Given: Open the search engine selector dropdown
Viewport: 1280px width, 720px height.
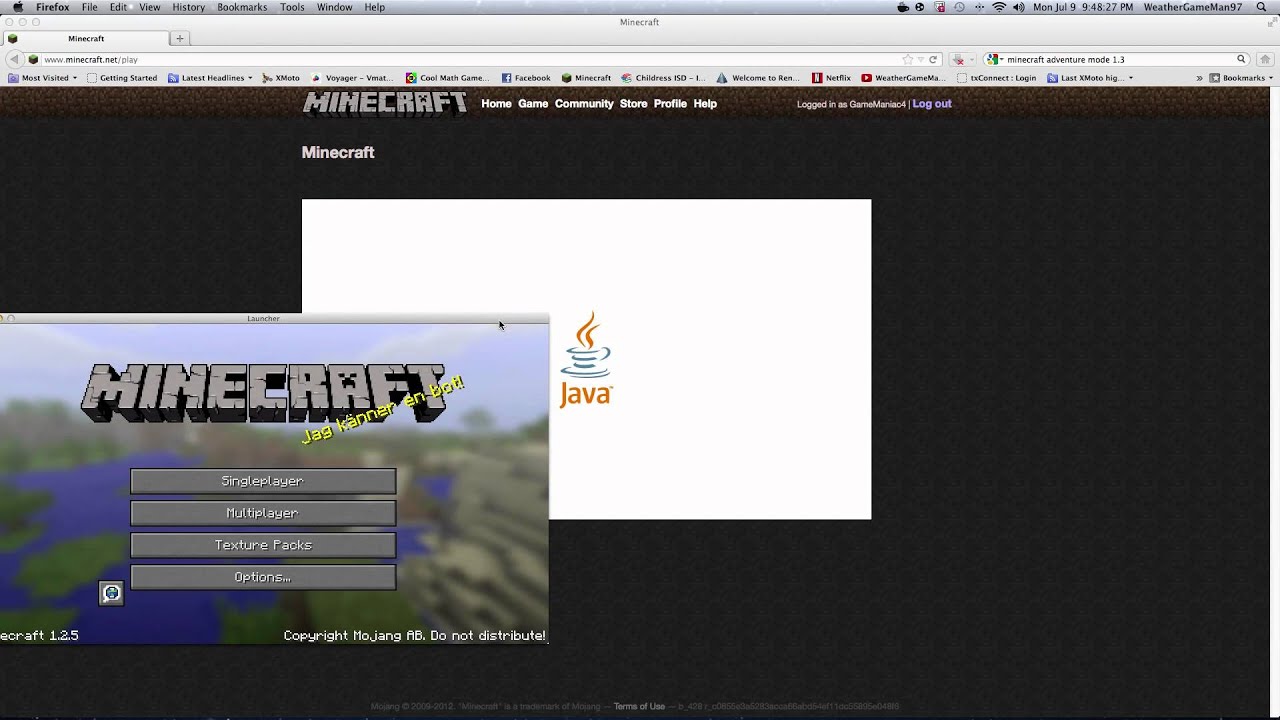Looking at the screenshot, I should (x=994, y=59).
